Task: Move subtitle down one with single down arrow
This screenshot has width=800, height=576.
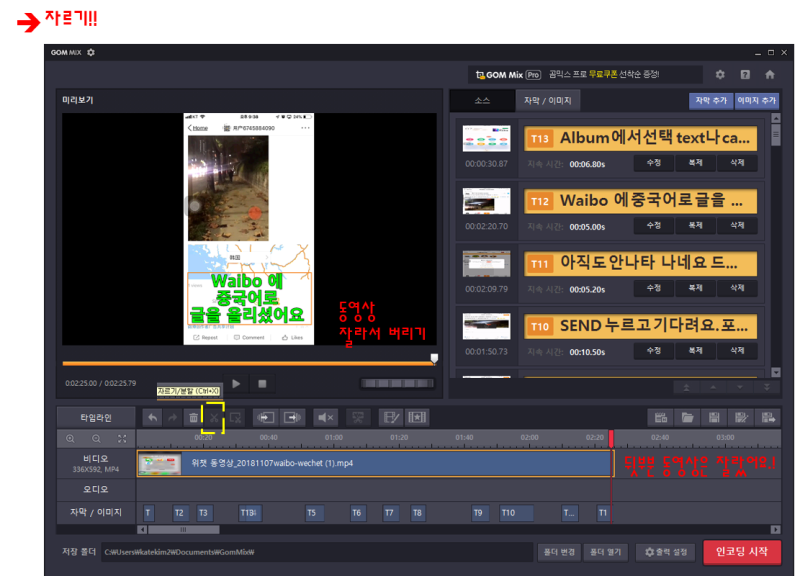Action: coord(740,388)
